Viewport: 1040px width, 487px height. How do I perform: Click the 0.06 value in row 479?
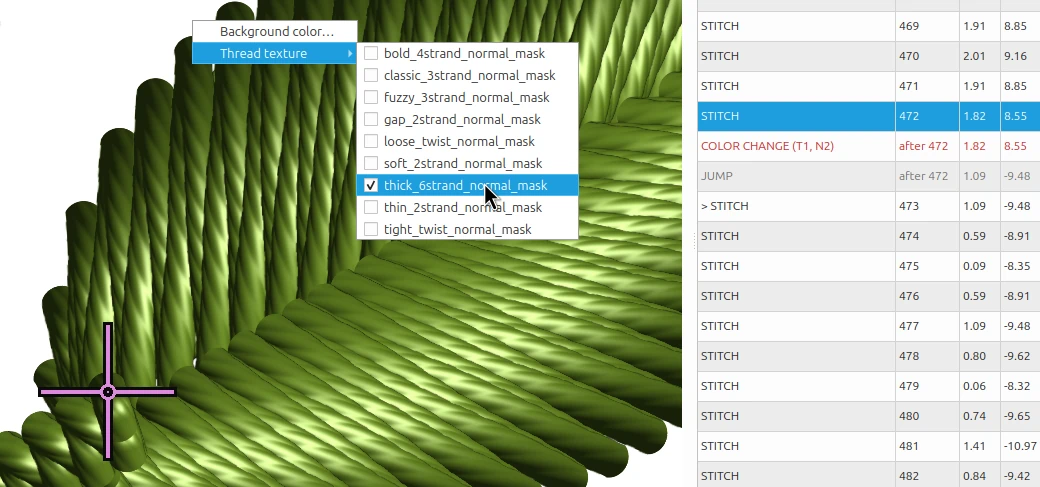[x=974, y=386]
